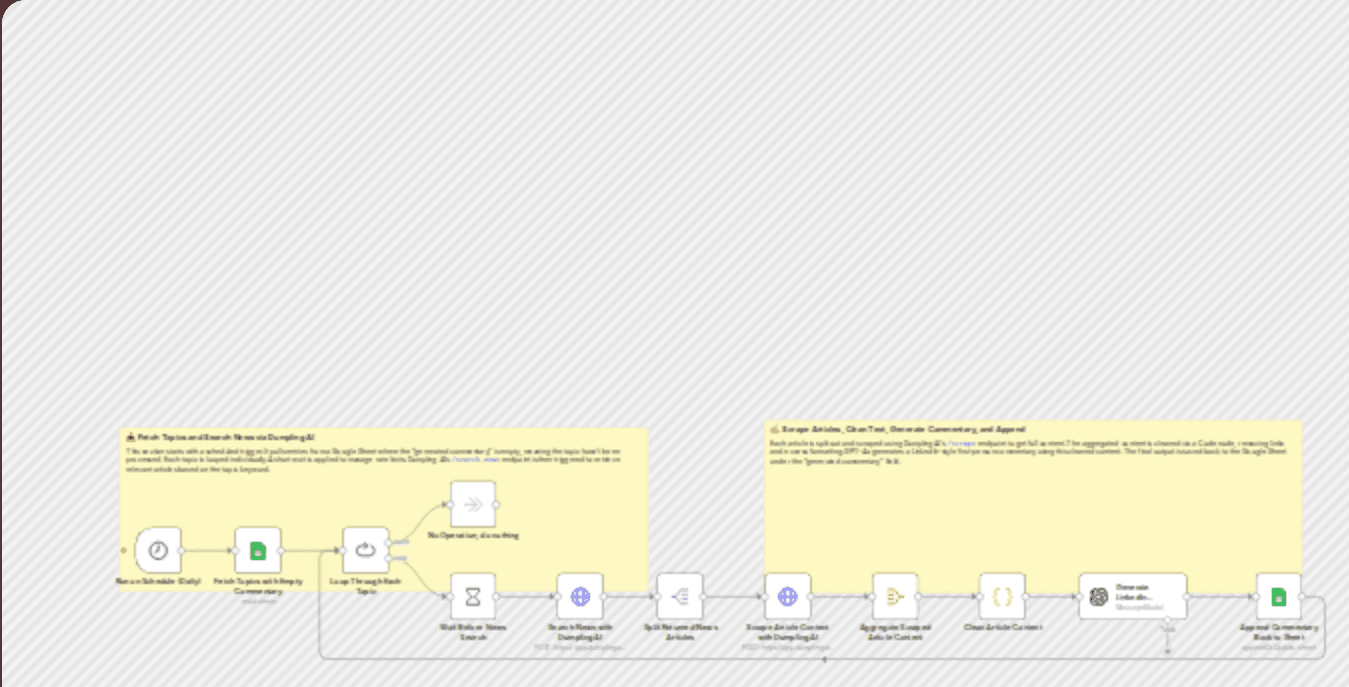Select the Run on Schedule (Daily) clock node
The width and height of the screenshot is (1349, 687).
click(x=158, y=550)
